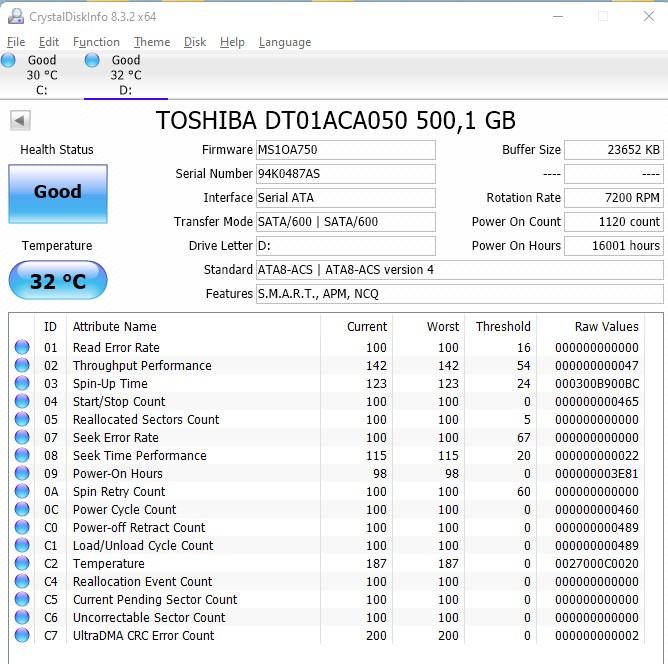Open the File menu
The image size is (668, 664).
[x=16, y=42]
